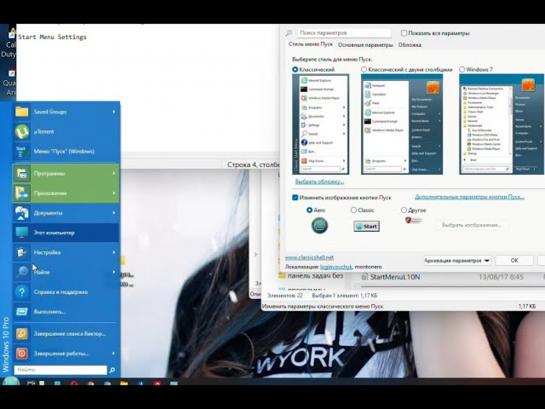
Task: Click the 13/08/17 8:45 date in Explorer
Action: point(501,277)
